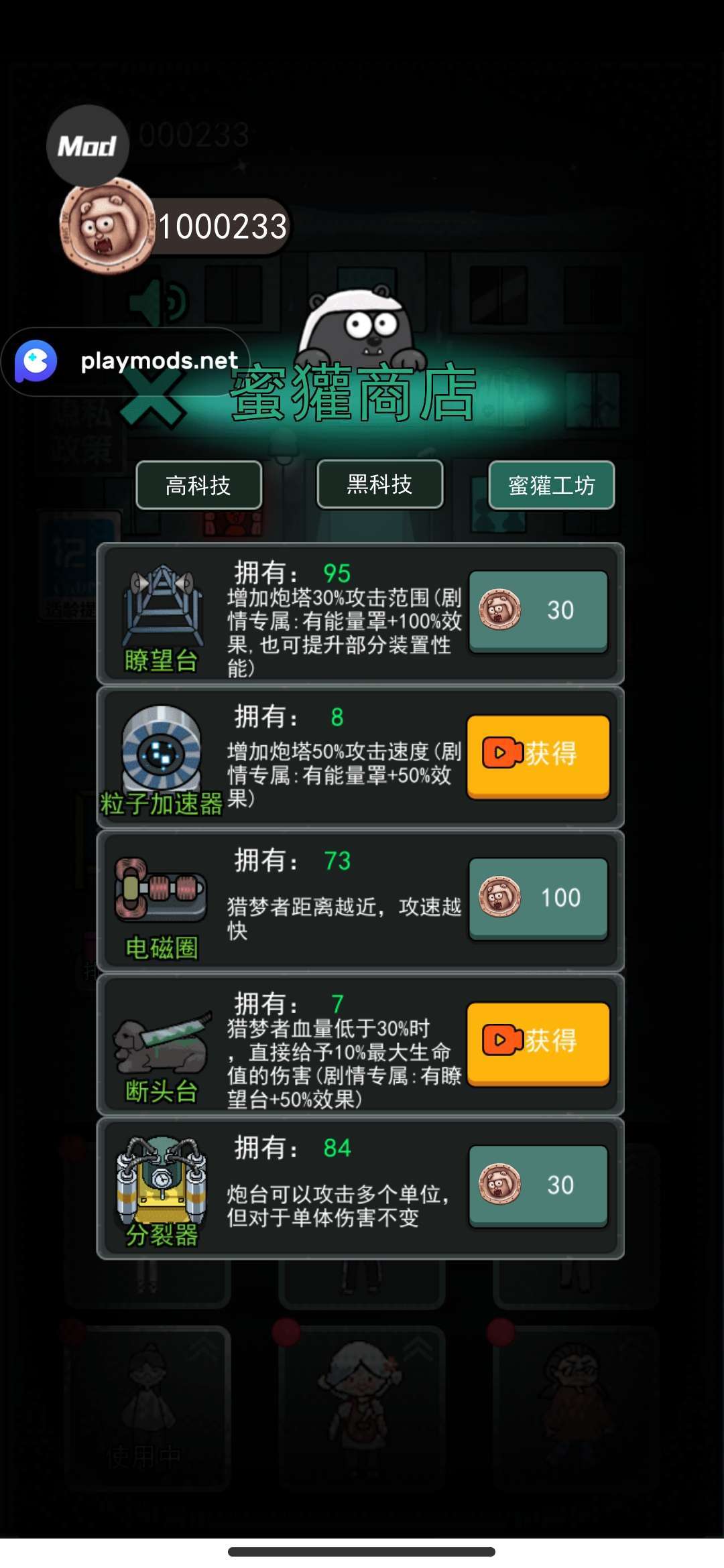Image resolution: width=724 pixels, height=1568 pixels.
Task: Buy 分裂器 for 30 coins
Action: (538, 1185)
